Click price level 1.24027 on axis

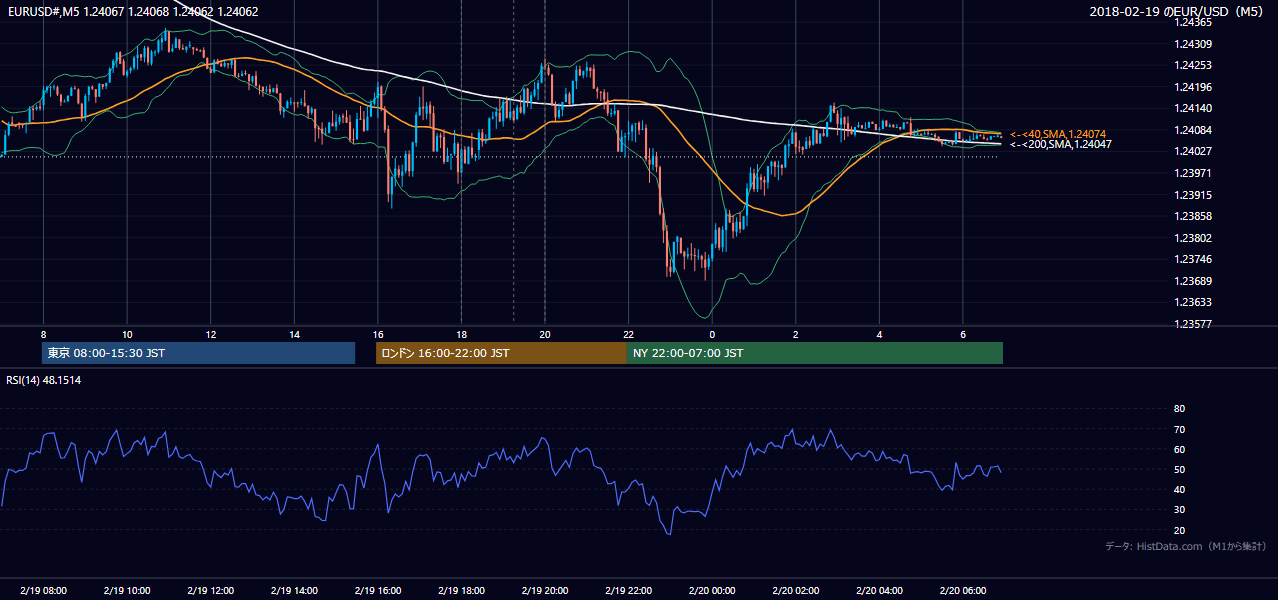tap(1192, 151)
